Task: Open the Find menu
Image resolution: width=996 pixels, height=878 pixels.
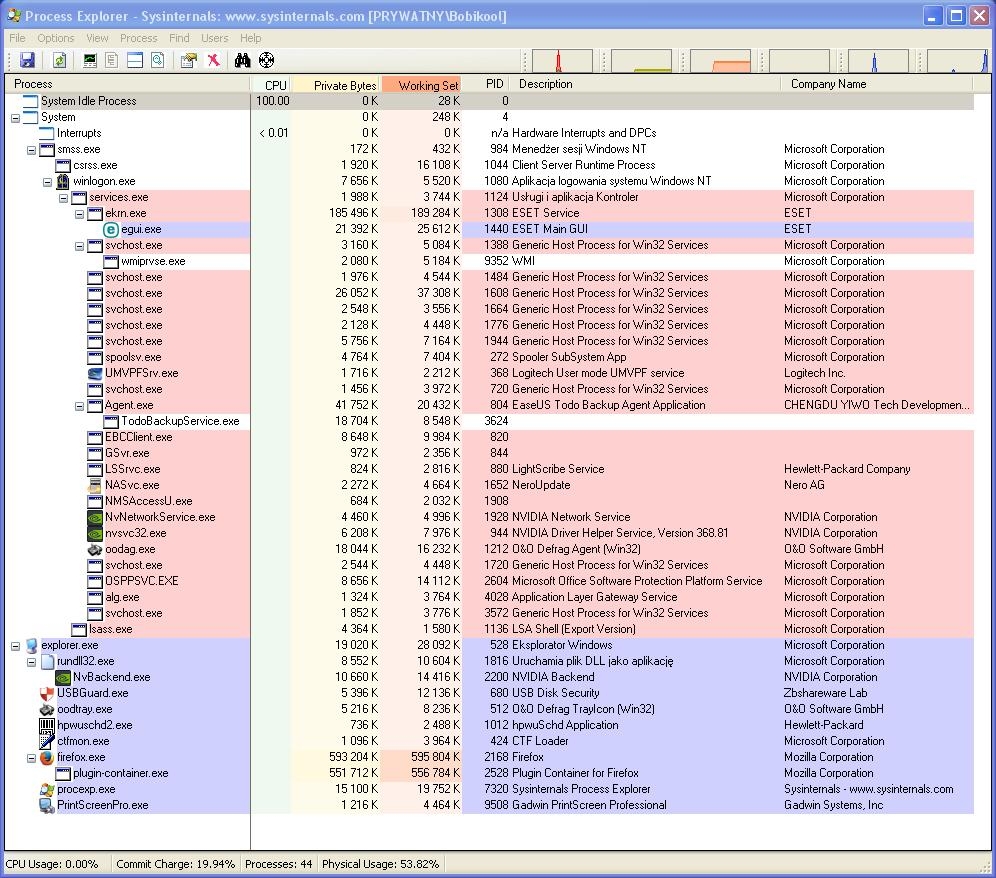Action: point(179,38)
